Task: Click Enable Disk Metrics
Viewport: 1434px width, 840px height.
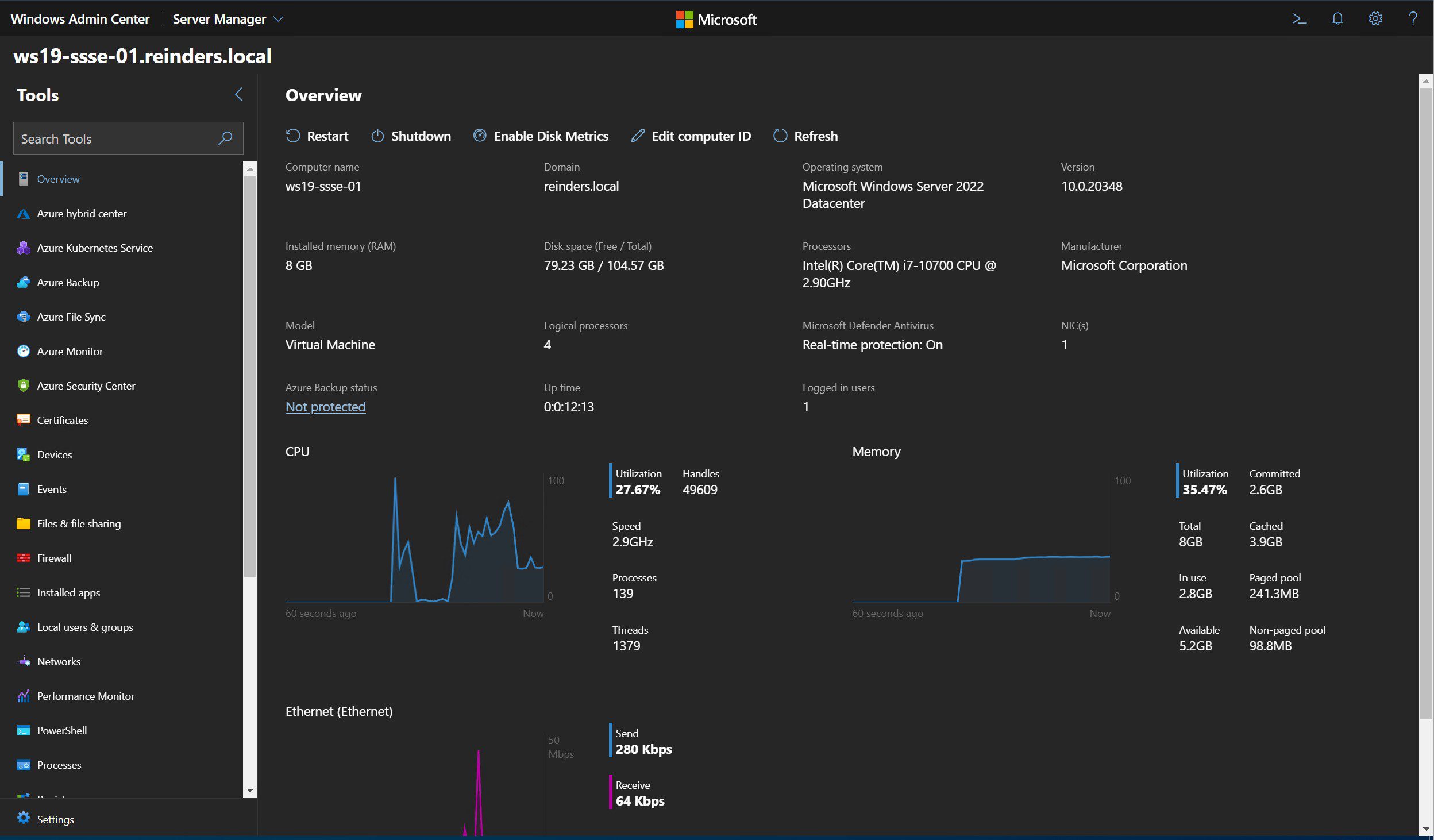Action: pyautogui.click(x=541, y=136)
